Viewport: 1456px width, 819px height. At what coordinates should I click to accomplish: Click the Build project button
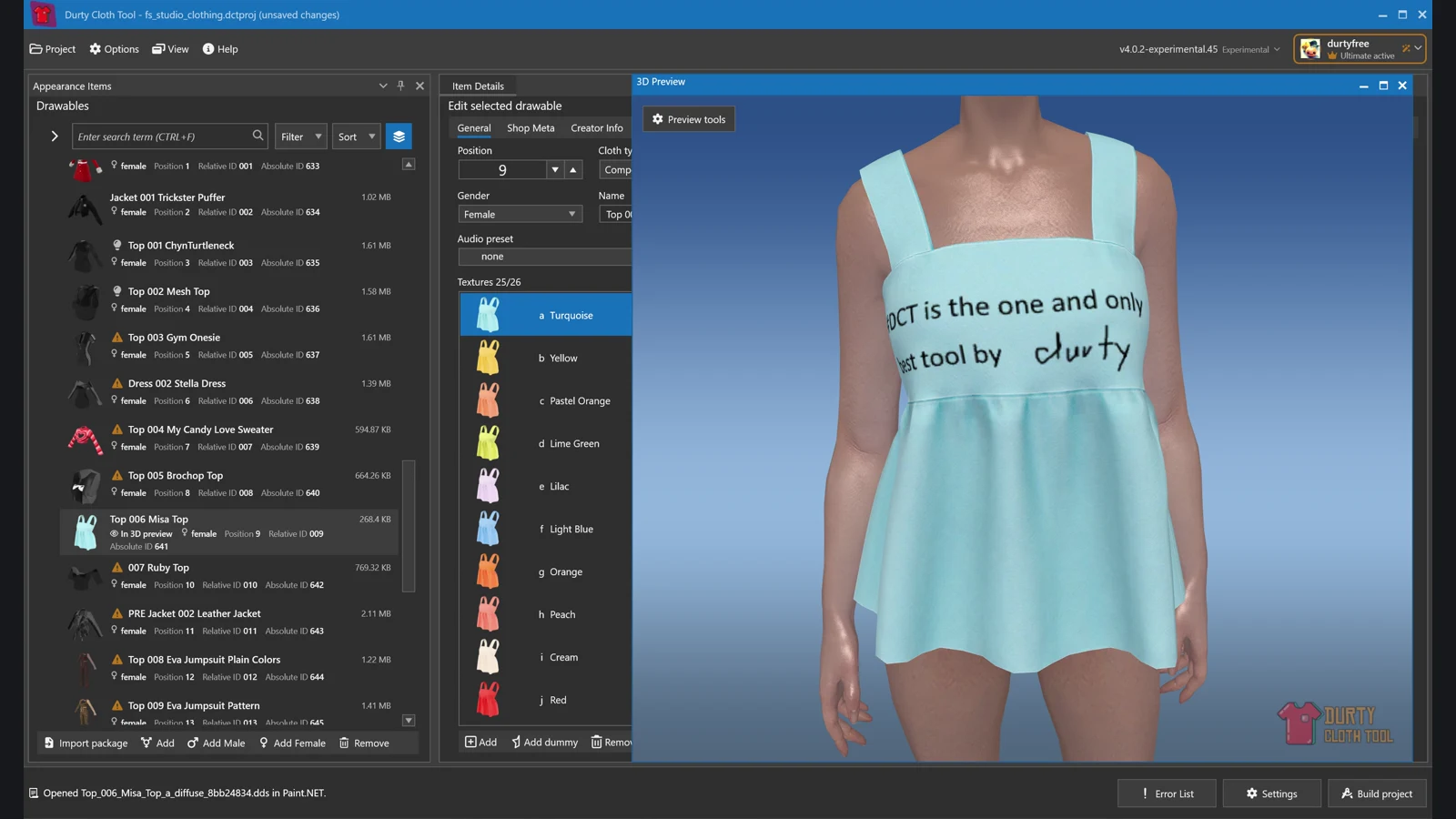click(1377, 794)
